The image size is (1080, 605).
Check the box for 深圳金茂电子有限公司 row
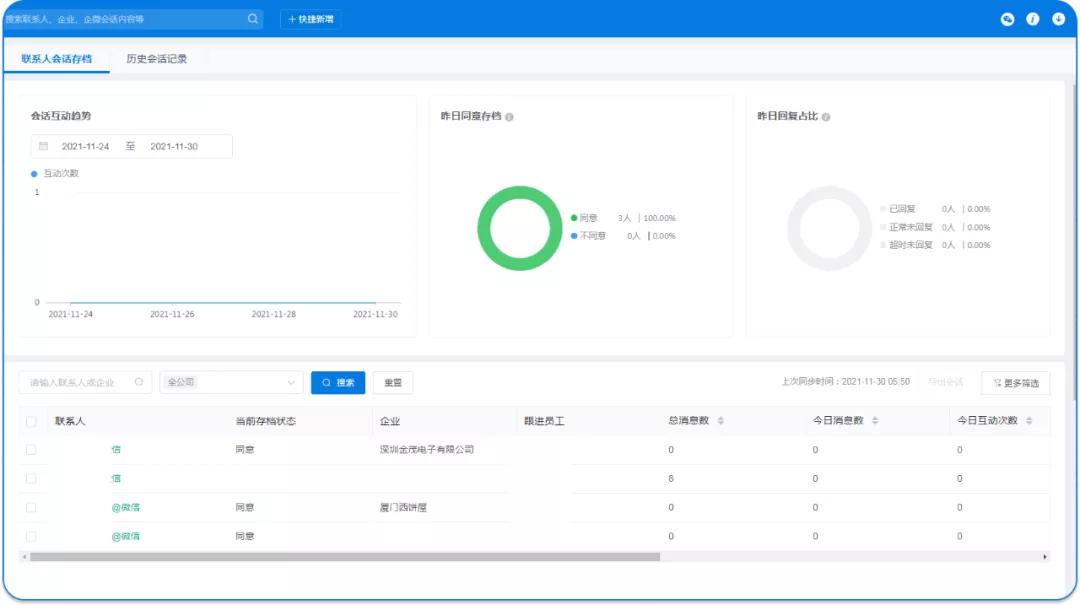(x=31, y=450)
